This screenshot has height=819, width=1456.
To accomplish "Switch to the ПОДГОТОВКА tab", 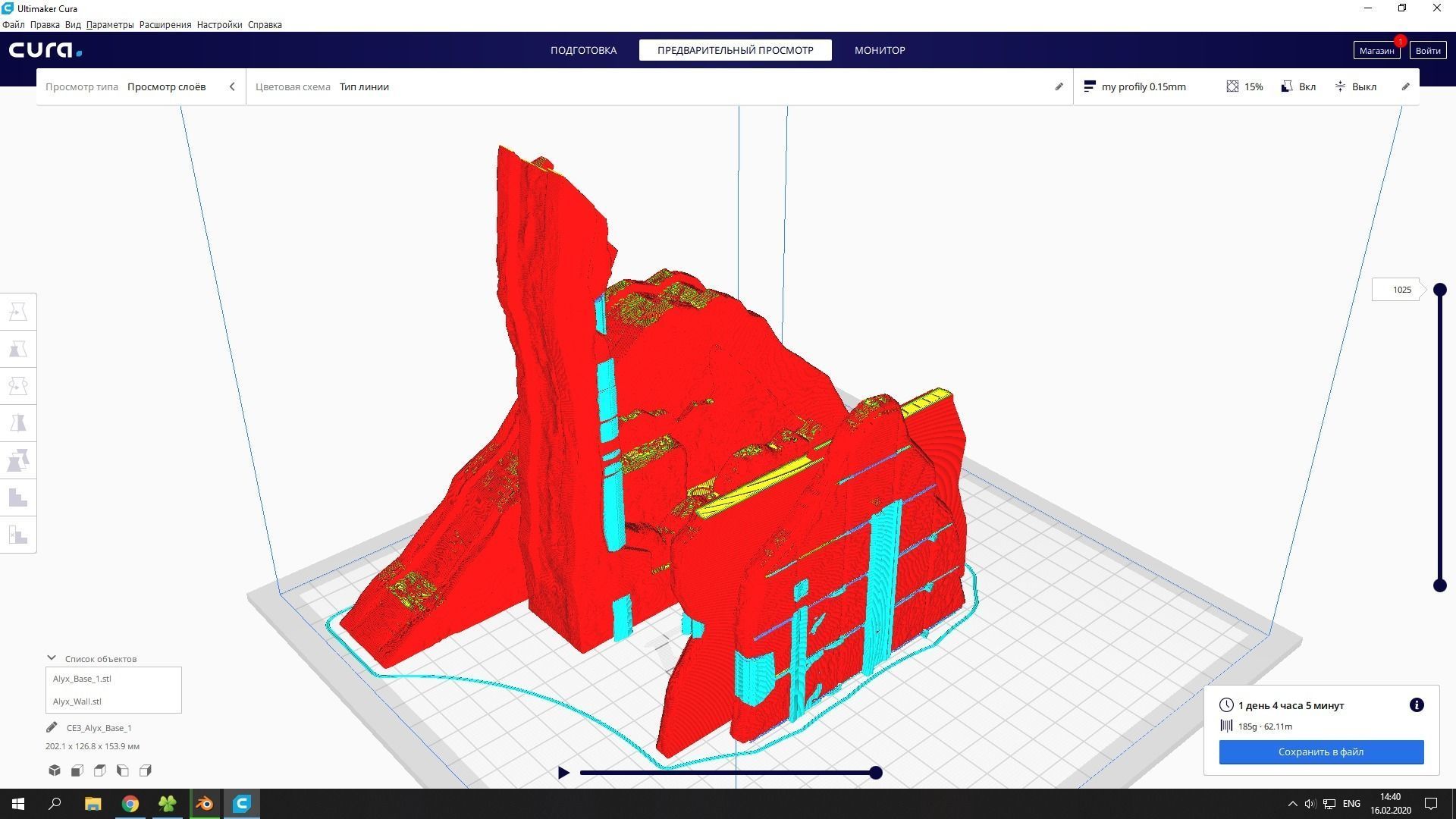I will [x=583, y=50].
